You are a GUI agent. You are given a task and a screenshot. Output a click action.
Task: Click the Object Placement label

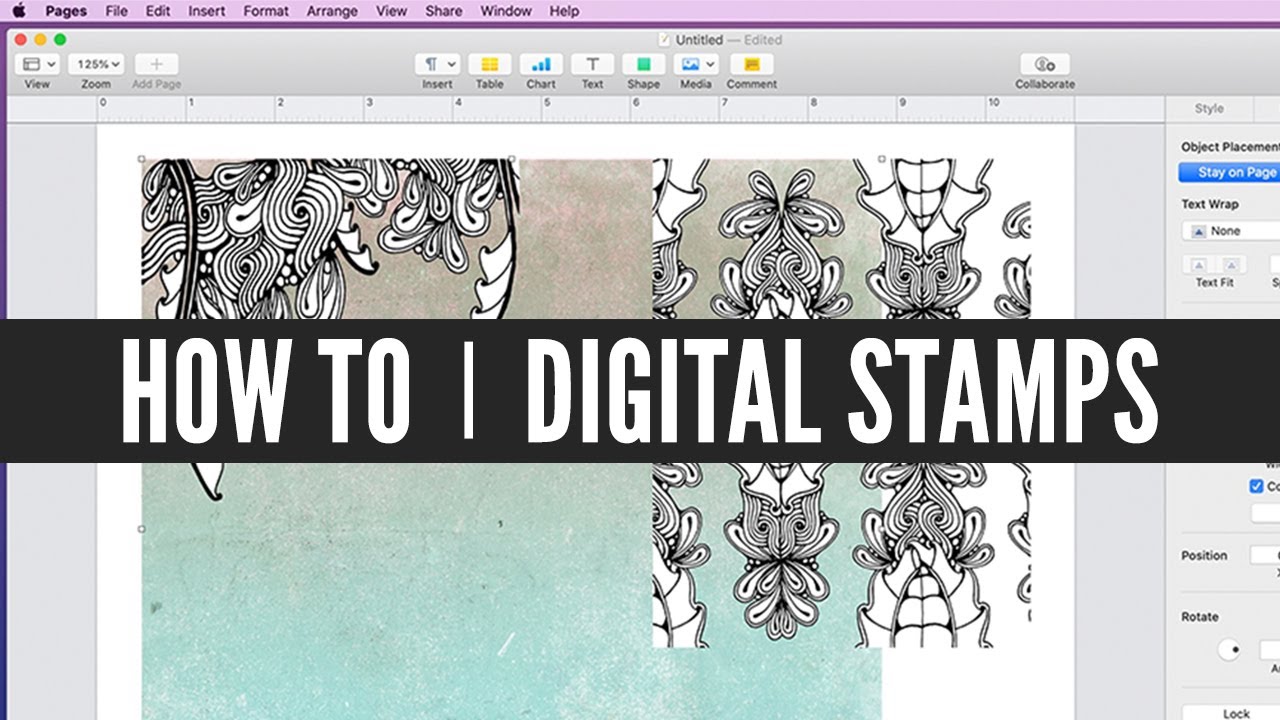pyautogui.click(x=1230, y=147)
